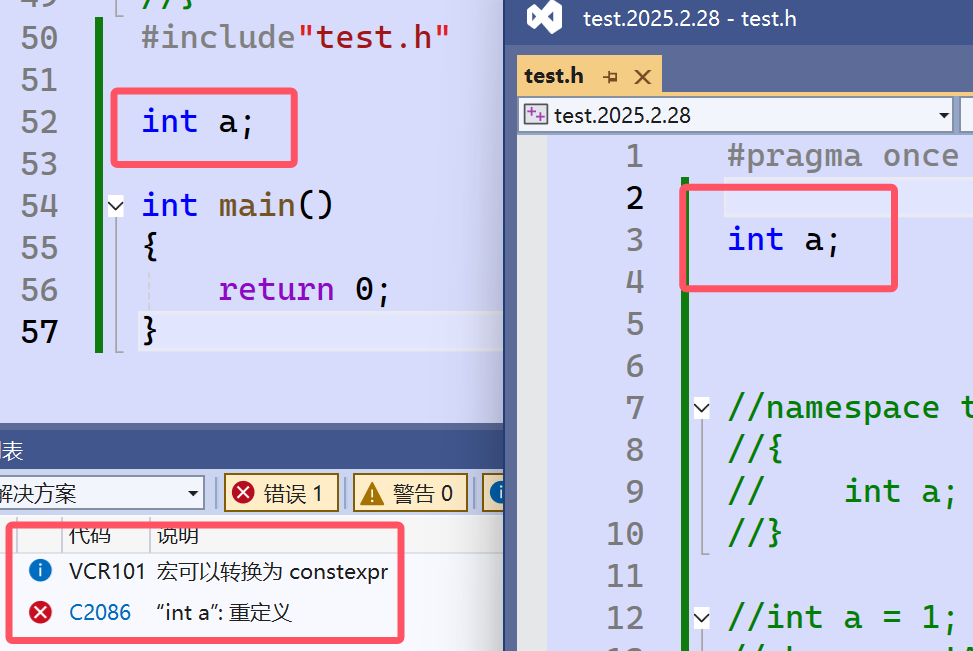Close the test.h tab
973x651 pixels.
click(643, 77)
